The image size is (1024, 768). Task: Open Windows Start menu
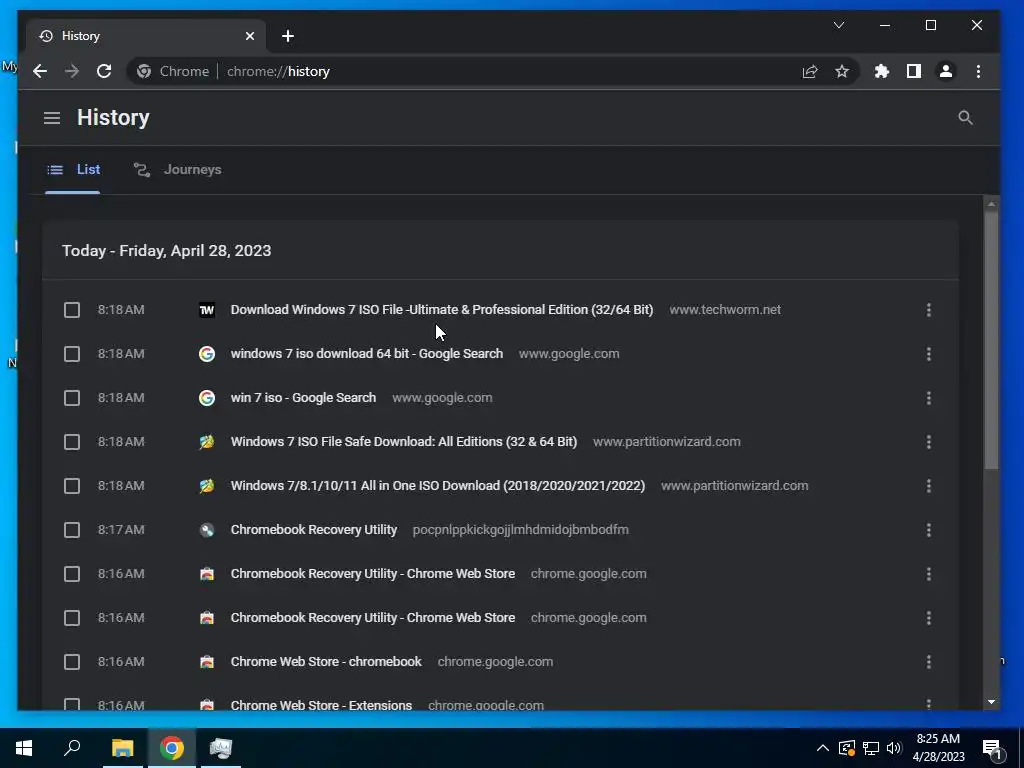pyautogui.click(x=24, y=748)
